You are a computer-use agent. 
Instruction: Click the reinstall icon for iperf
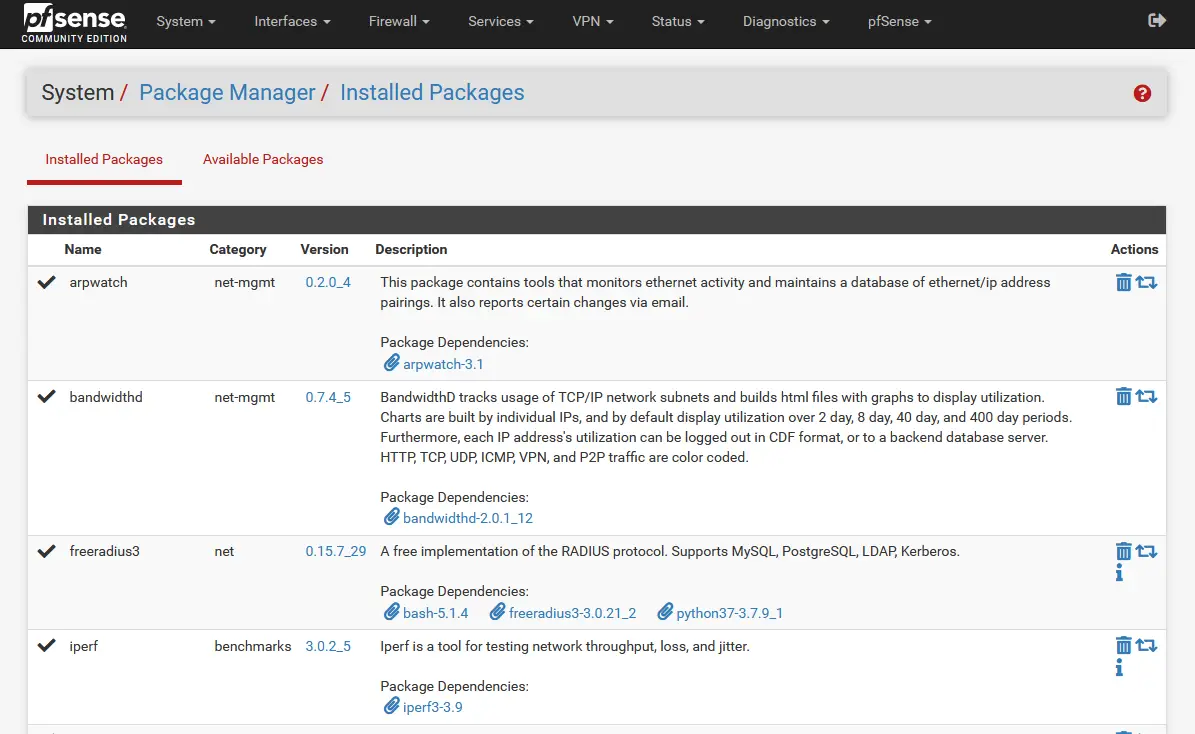[1146, 646]
